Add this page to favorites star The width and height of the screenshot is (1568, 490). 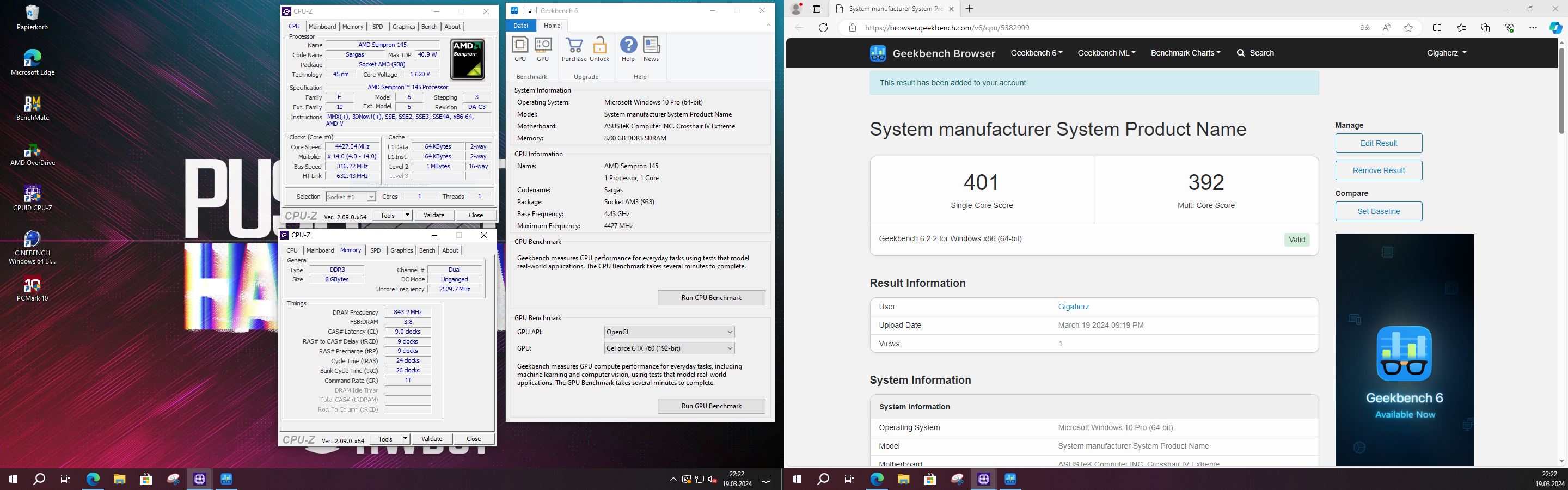tap(1408, 28)
